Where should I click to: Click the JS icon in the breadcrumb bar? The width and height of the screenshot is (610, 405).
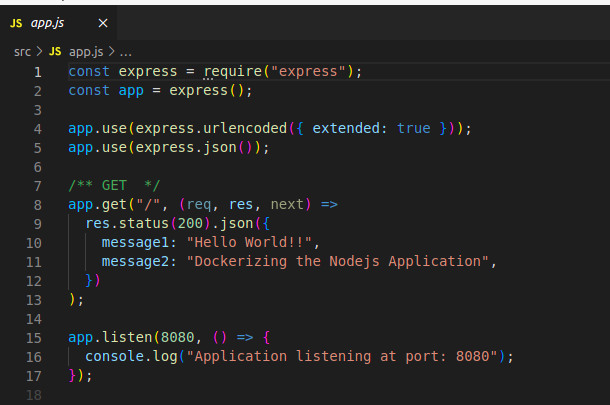[x=55, y=50]
